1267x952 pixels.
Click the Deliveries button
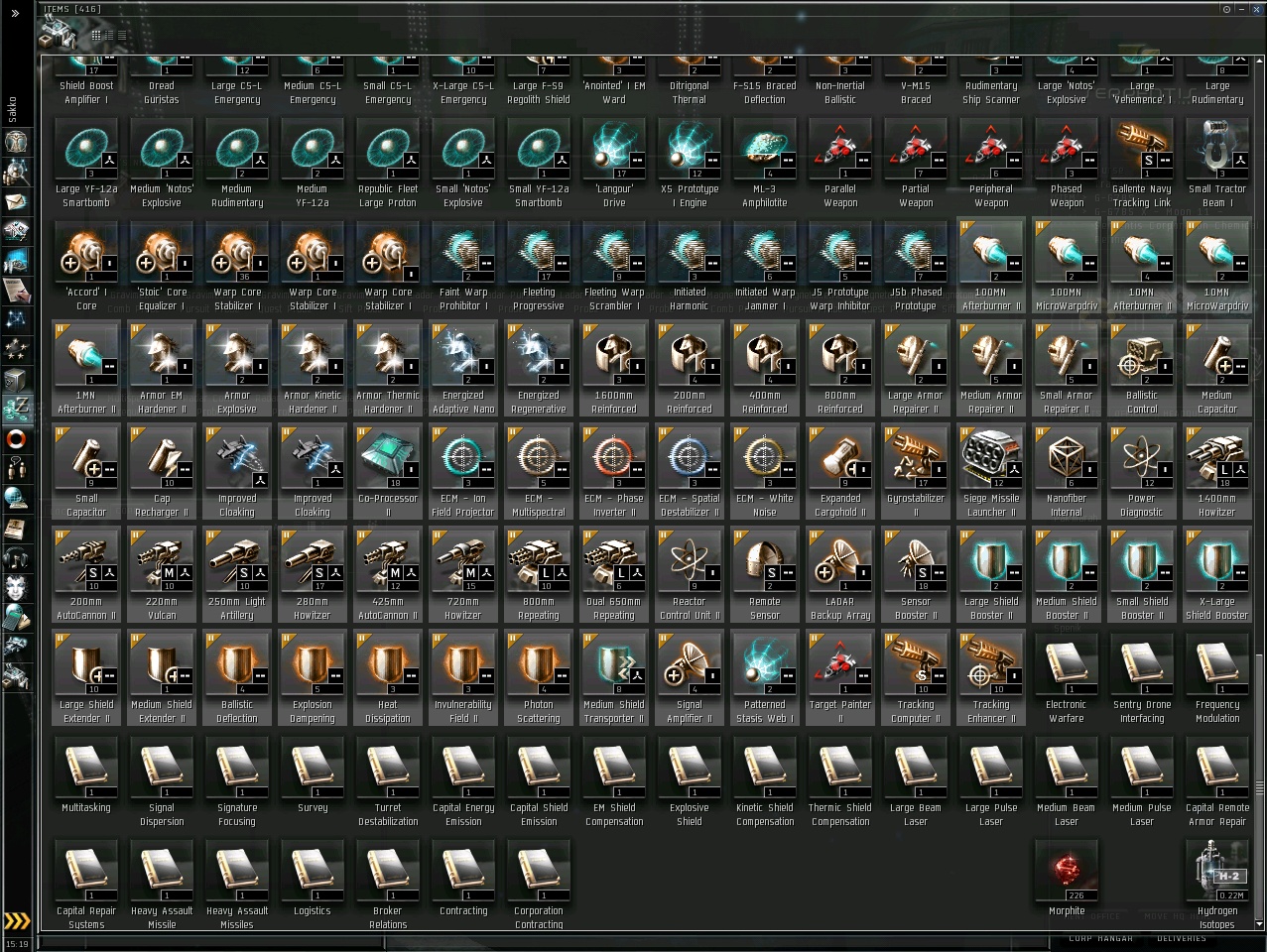coord(1182,938)
